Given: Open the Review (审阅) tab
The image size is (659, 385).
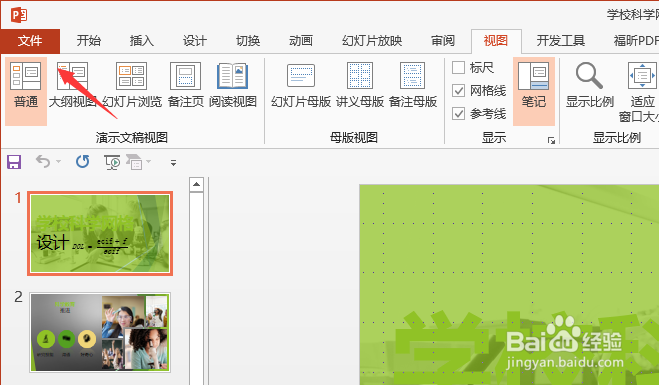Looking at the screenshot, I should [443, 41].
